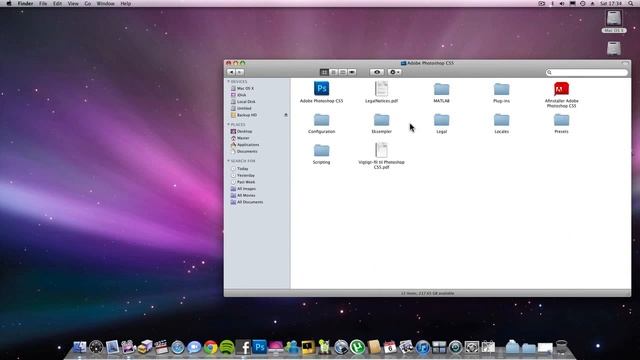Open the Presets folder

561,120
